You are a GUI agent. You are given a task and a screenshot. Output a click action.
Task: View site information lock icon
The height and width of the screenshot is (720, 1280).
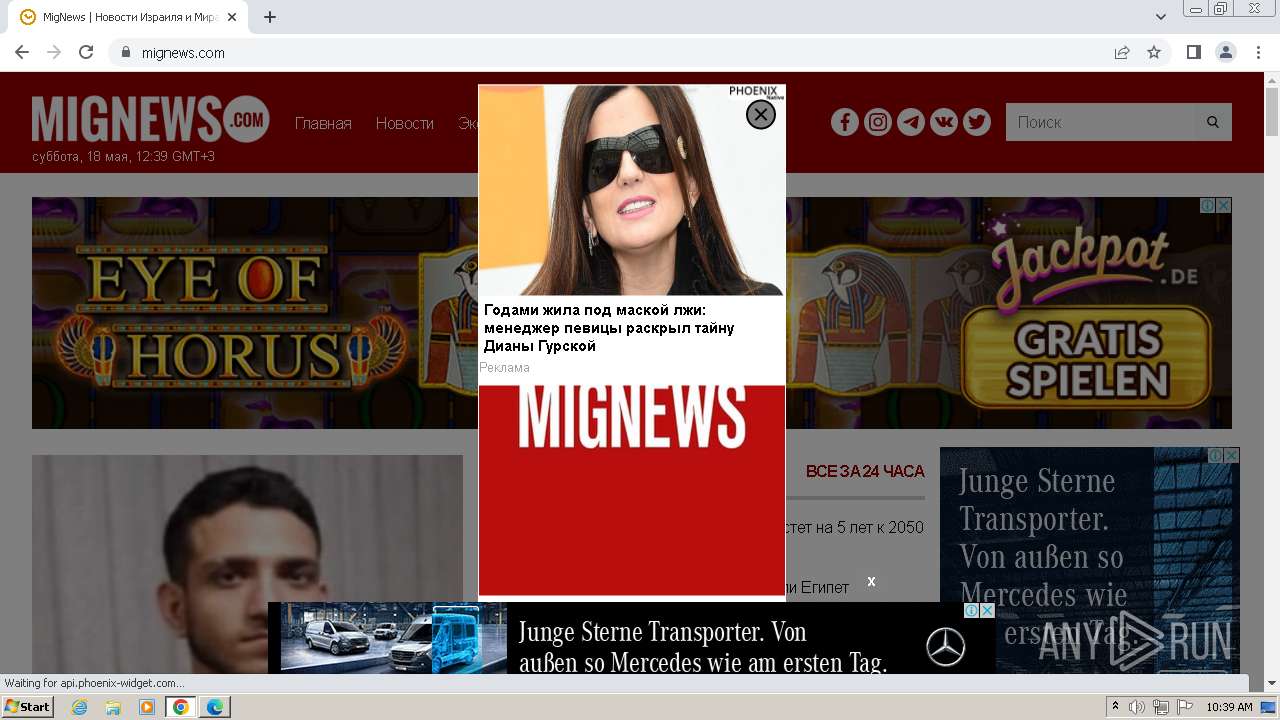[125, 52]
